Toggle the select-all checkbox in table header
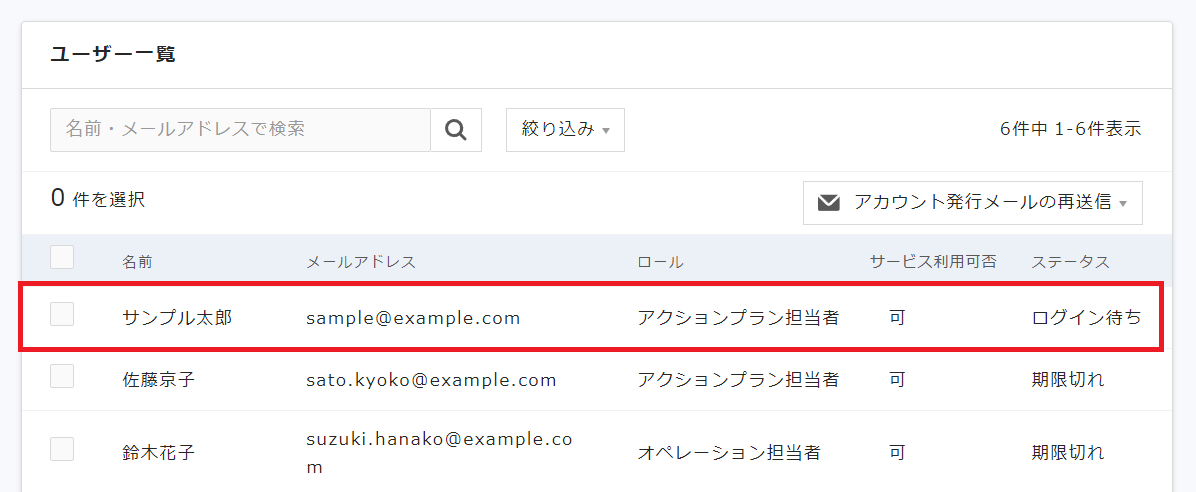 (x=62, y=257)
